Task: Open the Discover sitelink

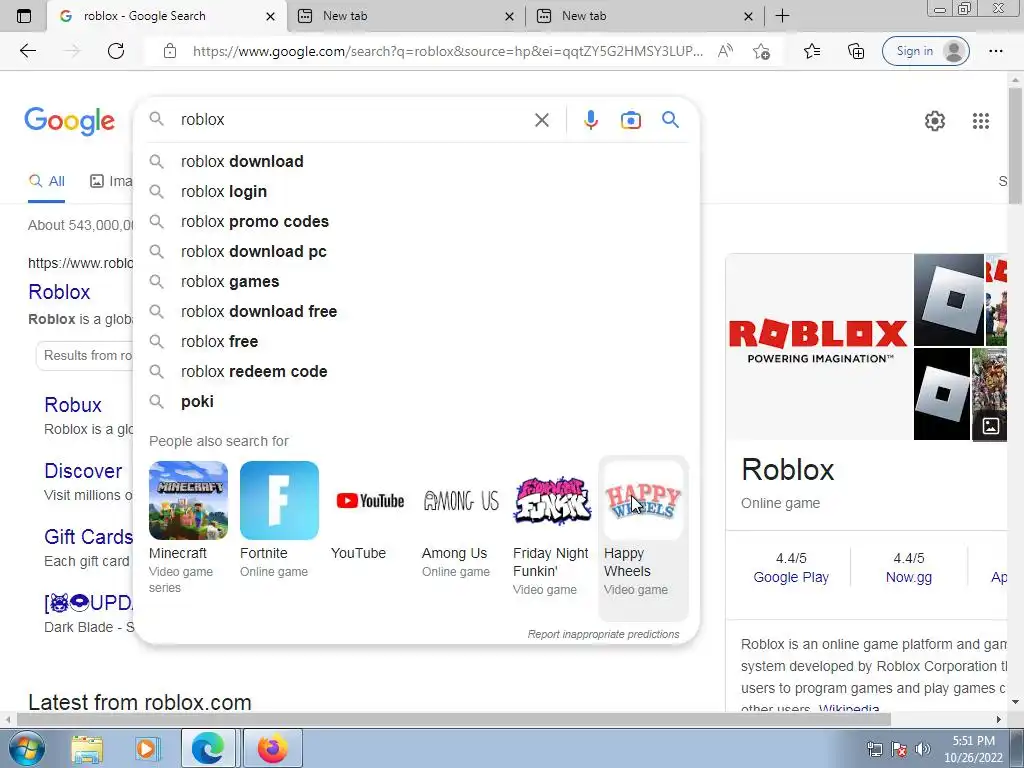Action: click(x=83, y=471)
